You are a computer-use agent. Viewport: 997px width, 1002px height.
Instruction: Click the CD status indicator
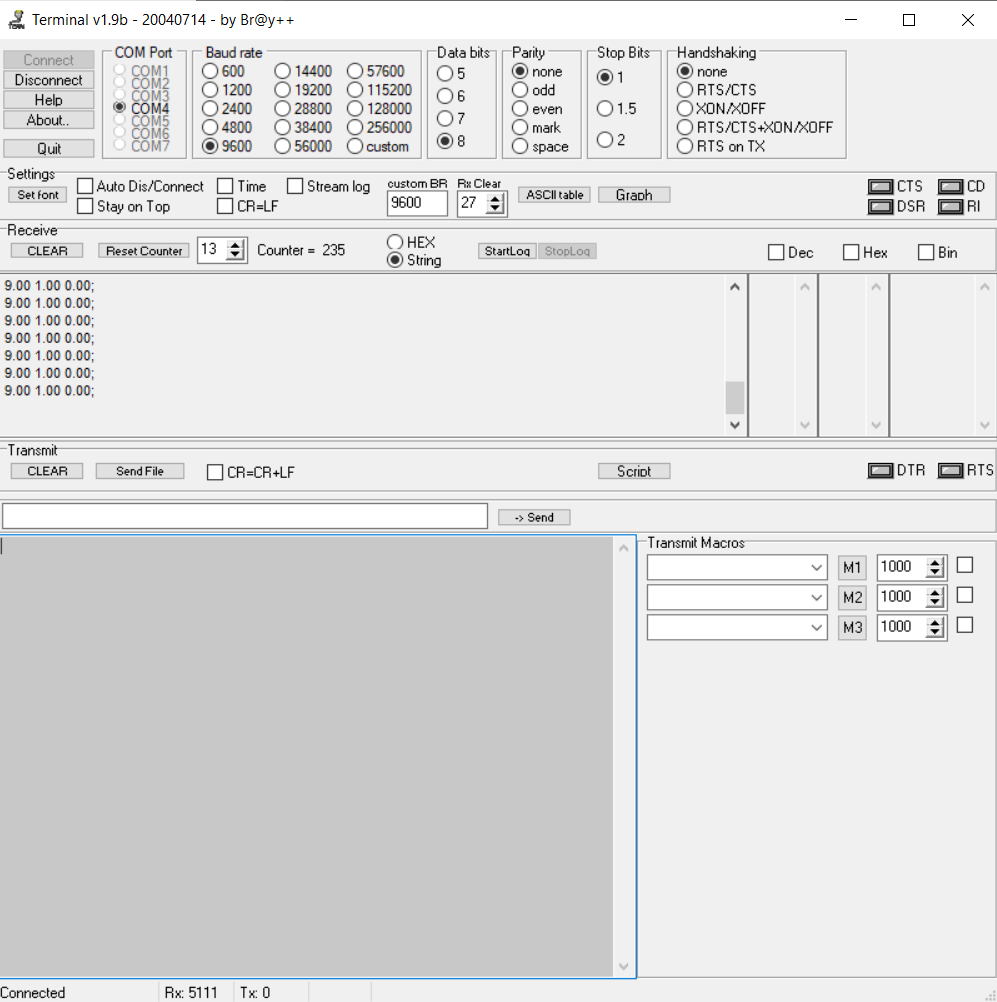pos(950,187)
